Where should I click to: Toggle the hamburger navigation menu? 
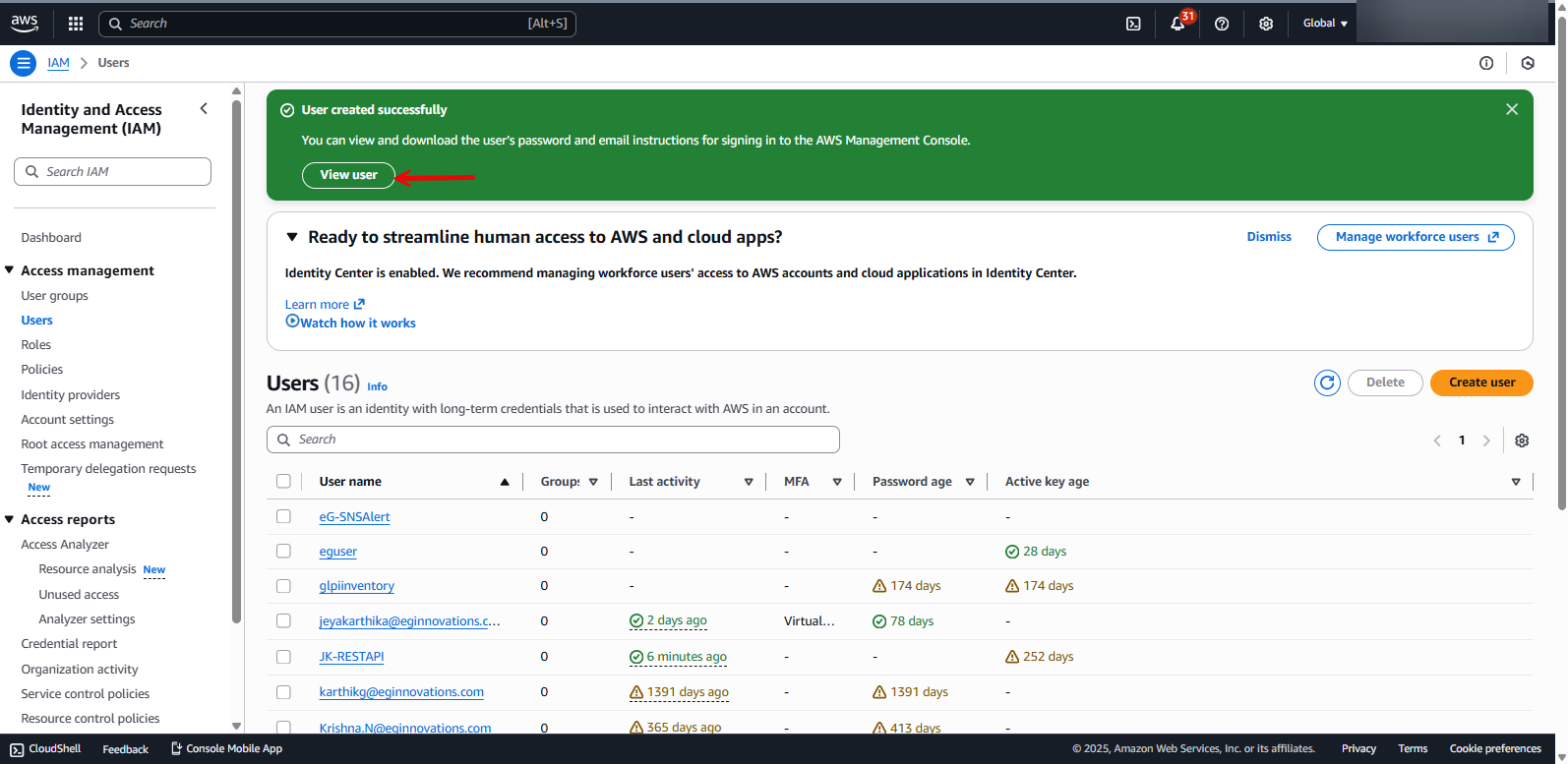click(x=23, y=63)
